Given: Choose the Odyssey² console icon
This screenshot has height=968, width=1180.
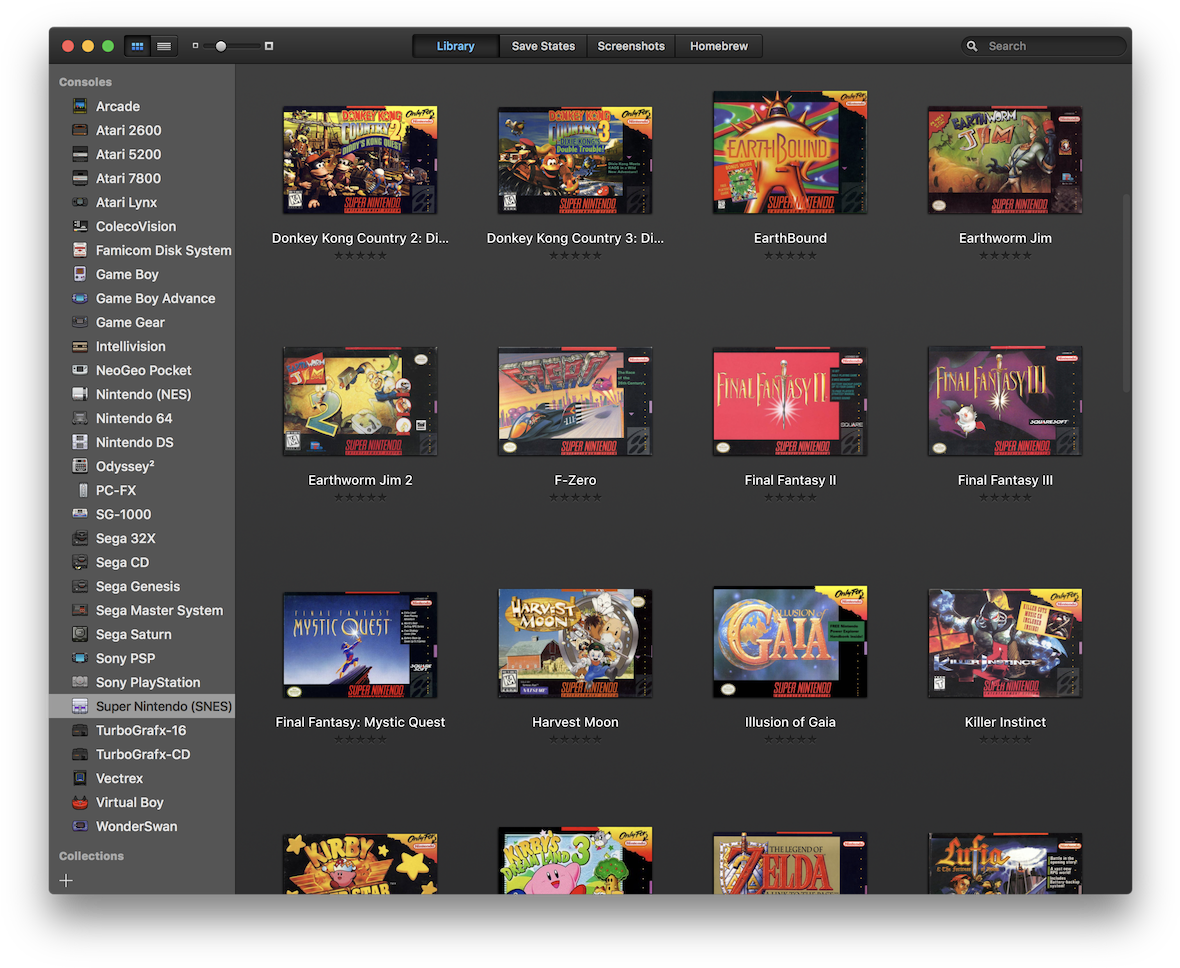Looking at the screenshot, I should (80, 466).
